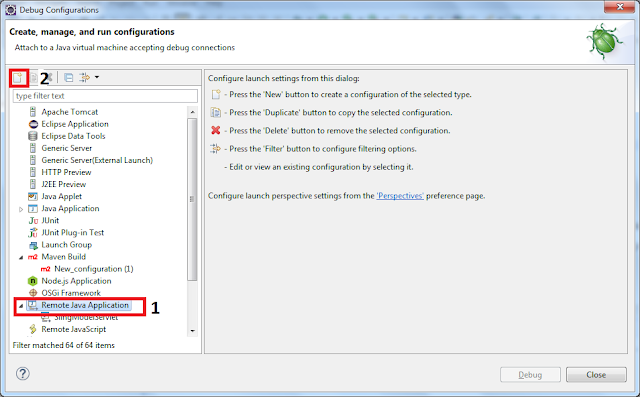Click the red Delete X icon in instructions

(216, 130)
